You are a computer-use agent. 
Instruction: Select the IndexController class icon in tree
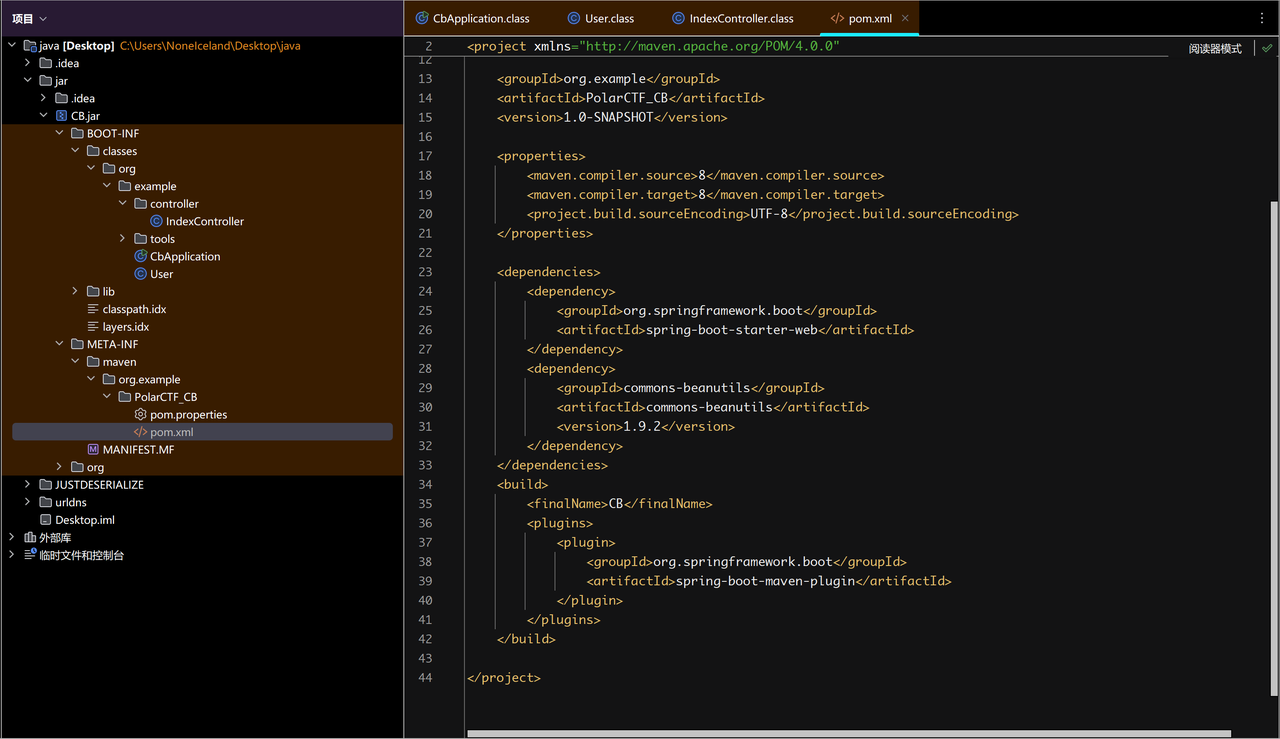click(x=156, y=221)
